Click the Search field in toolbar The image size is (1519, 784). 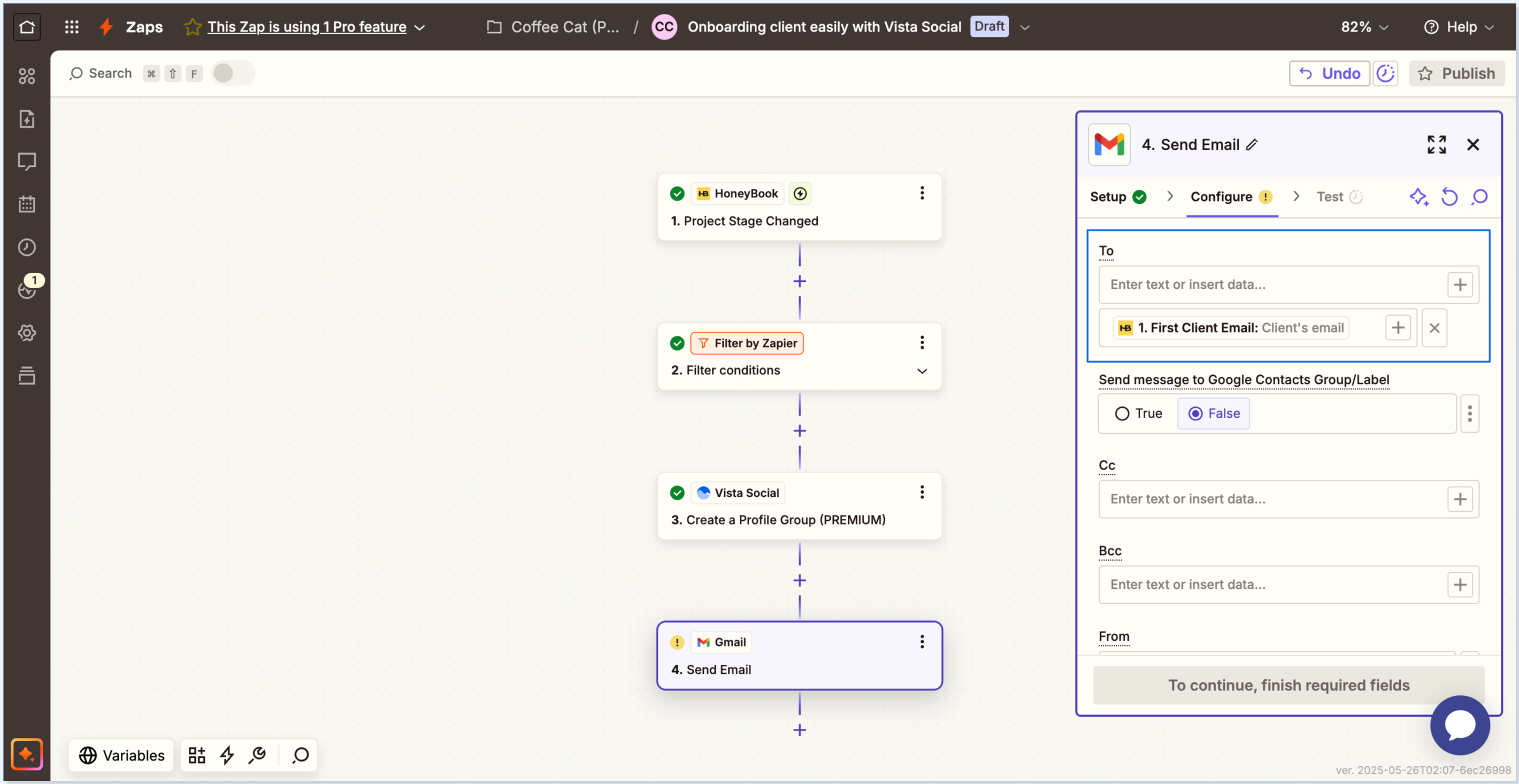point(101,74)
